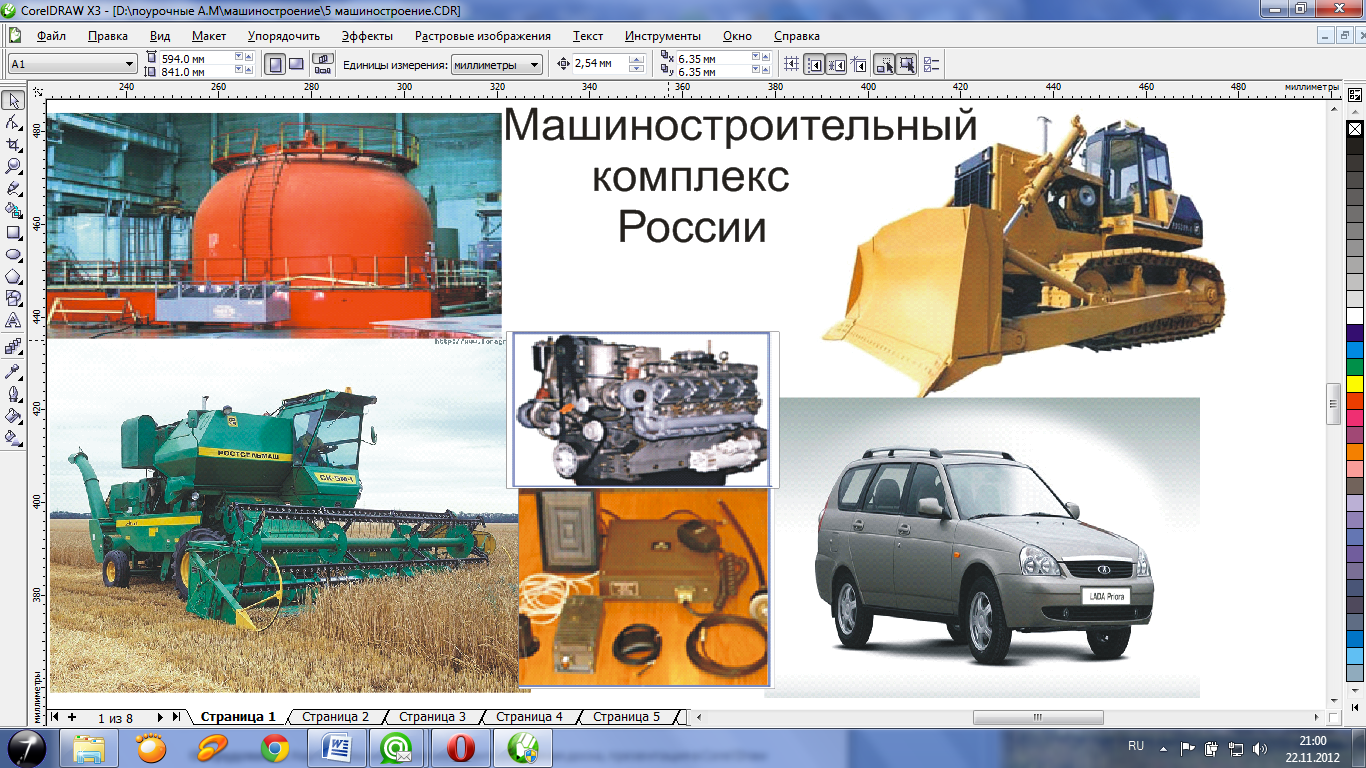Viewport: 1366px width, 768px height.
Task: Select the Freehand drawing tool
Action: pos(14,188)
